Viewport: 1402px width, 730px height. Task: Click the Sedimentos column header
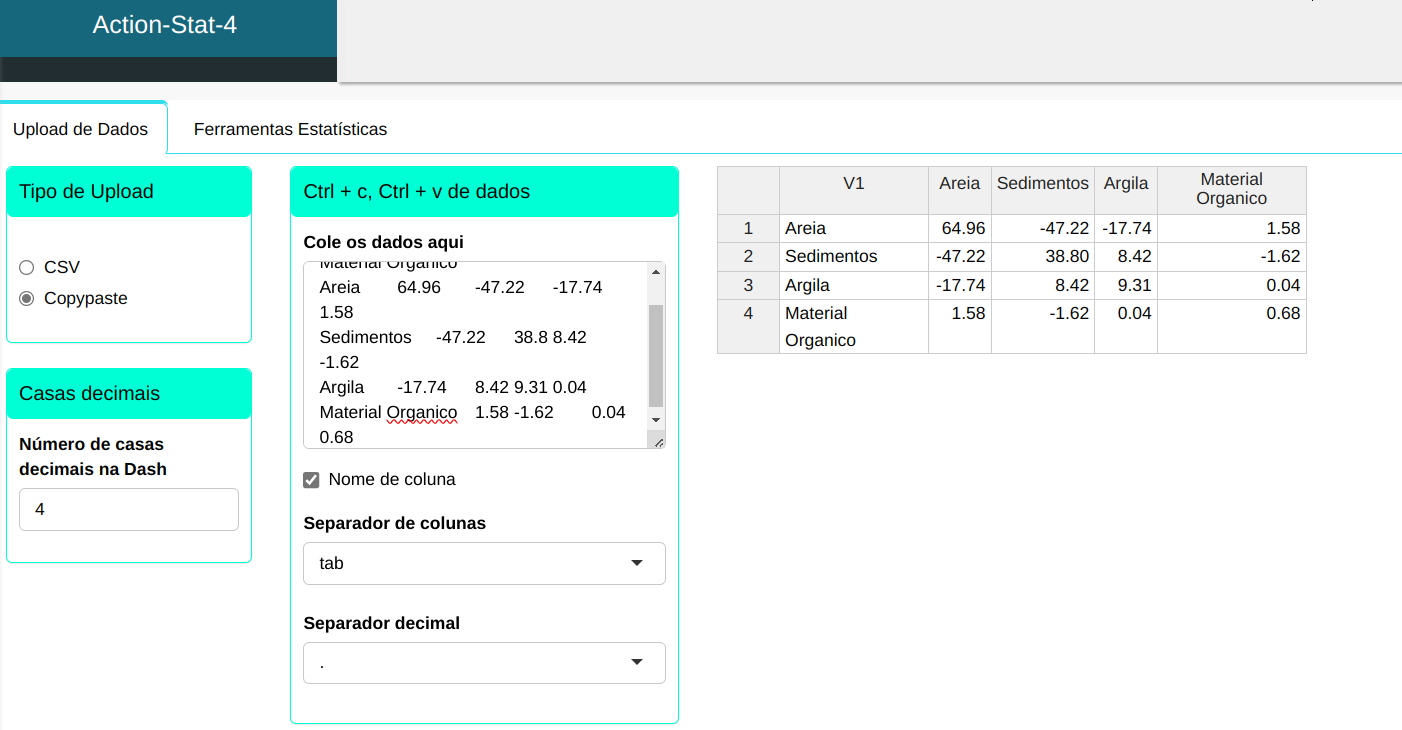coord(1042,184)
